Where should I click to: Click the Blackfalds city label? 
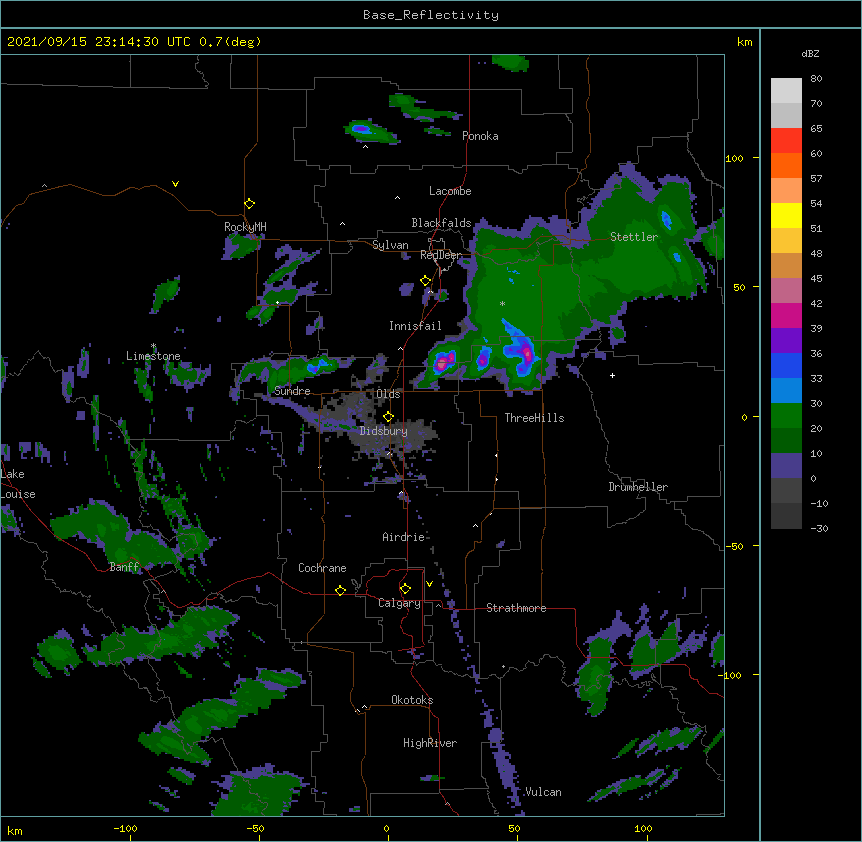[x=441, y=223]
